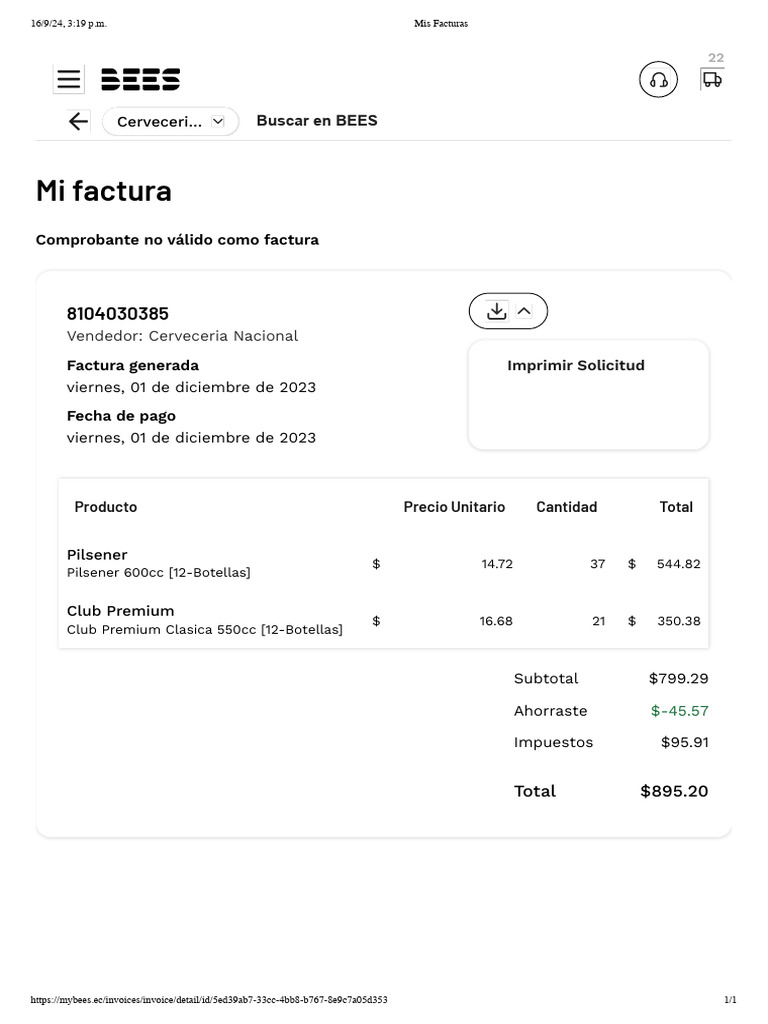Click invoice number 8104030385
768x1024 pixels.
[118, 314]
